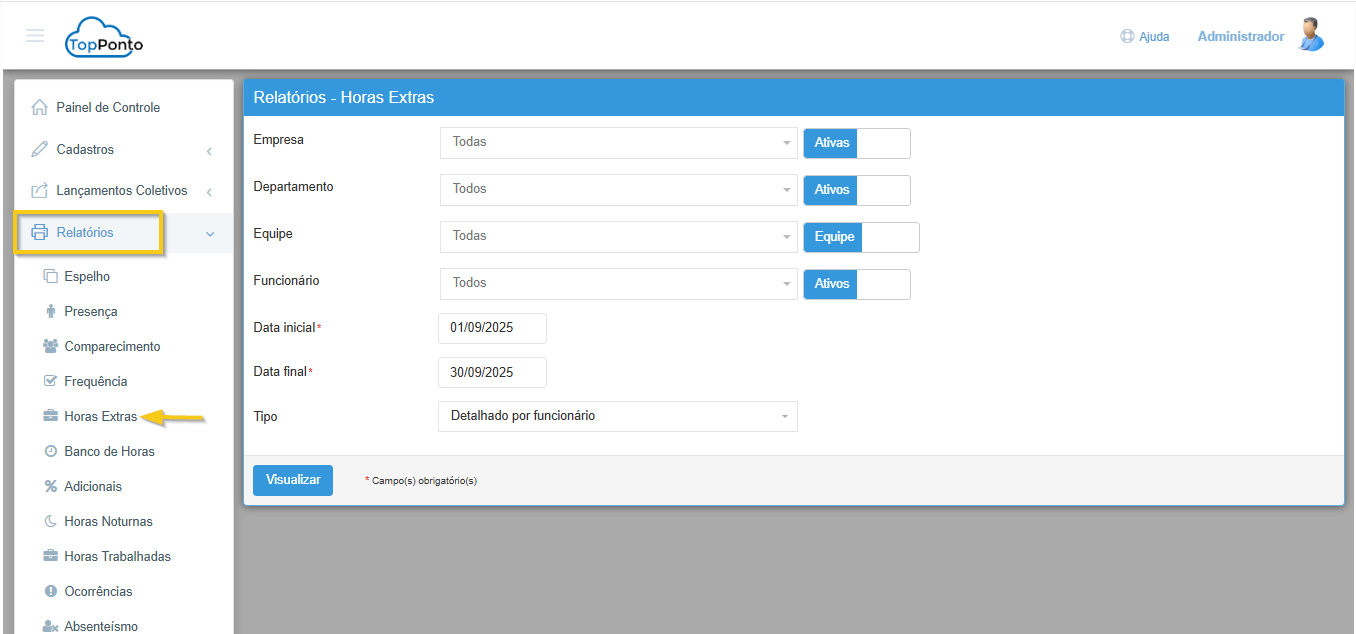
Task: Click the Data final date field
Action: click(x=492, y=372)
